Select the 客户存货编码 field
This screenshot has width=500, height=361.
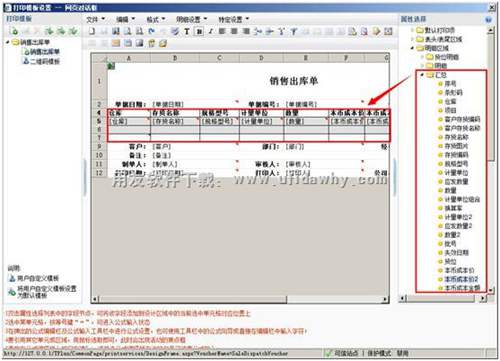[462, 119]
